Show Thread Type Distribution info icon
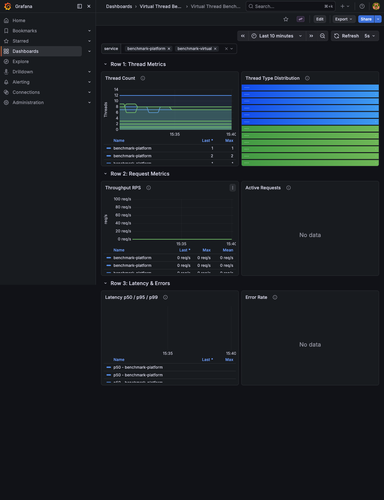The image size is (384, 500). pos(307,78)
